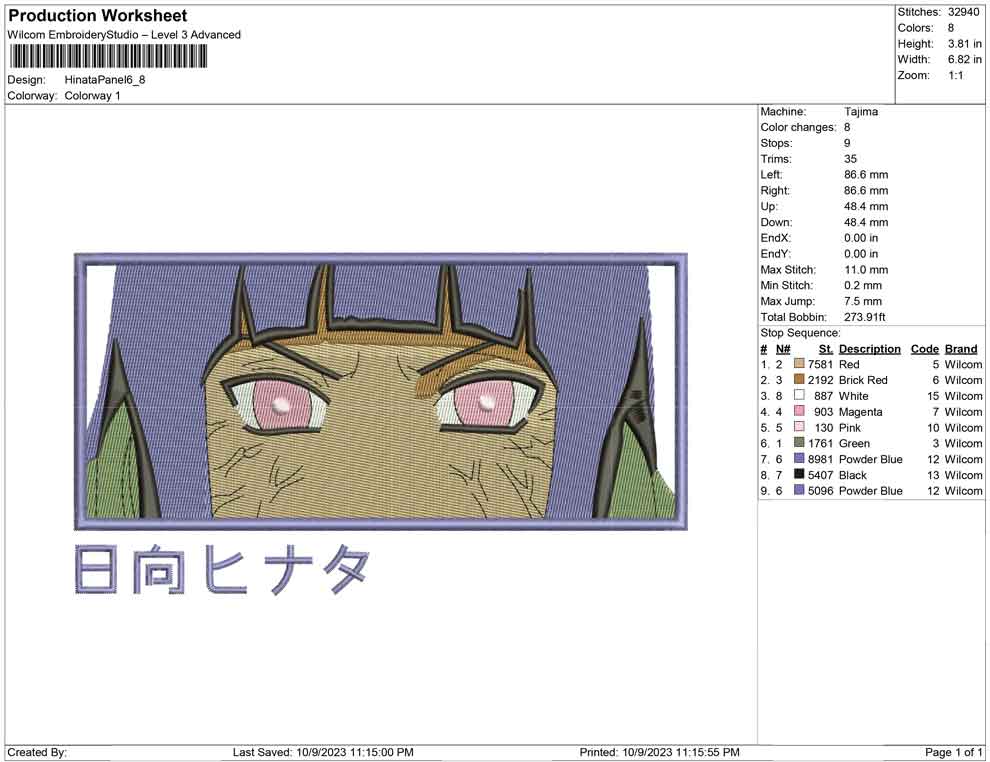Click the Left value '86.6 mm'

pos(866,175)
